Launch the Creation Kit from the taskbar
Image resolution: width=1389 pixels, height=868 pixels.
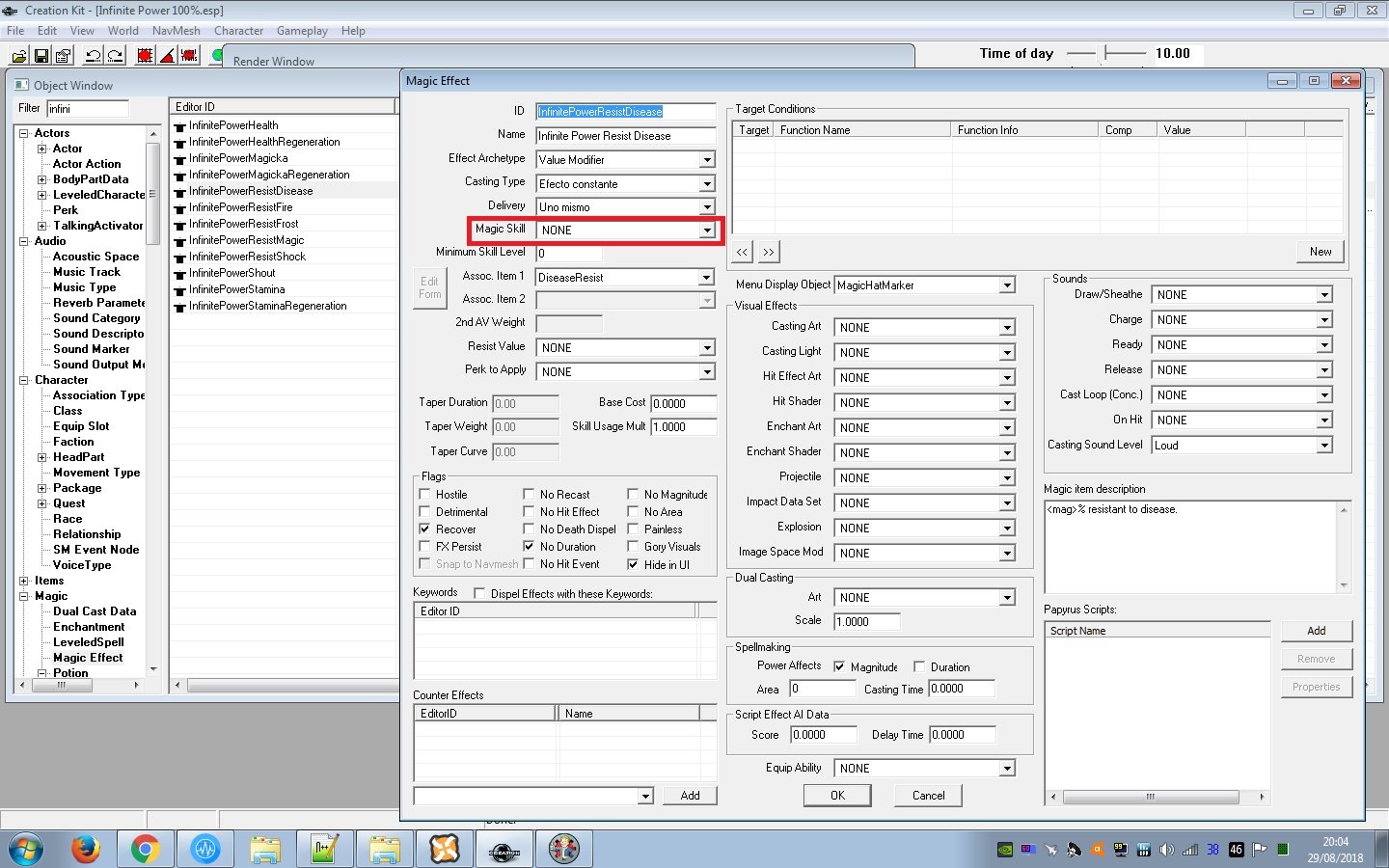[504, 849]
